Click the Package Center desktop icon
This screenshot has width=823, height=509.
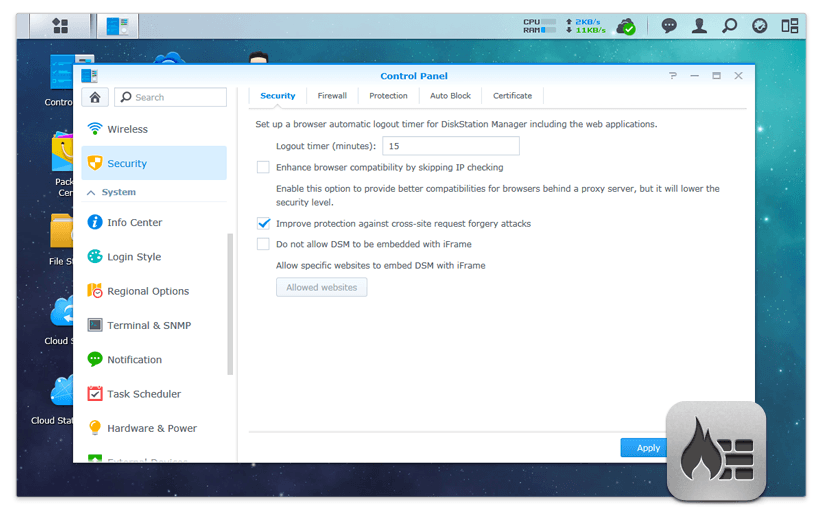pos(62,152)
